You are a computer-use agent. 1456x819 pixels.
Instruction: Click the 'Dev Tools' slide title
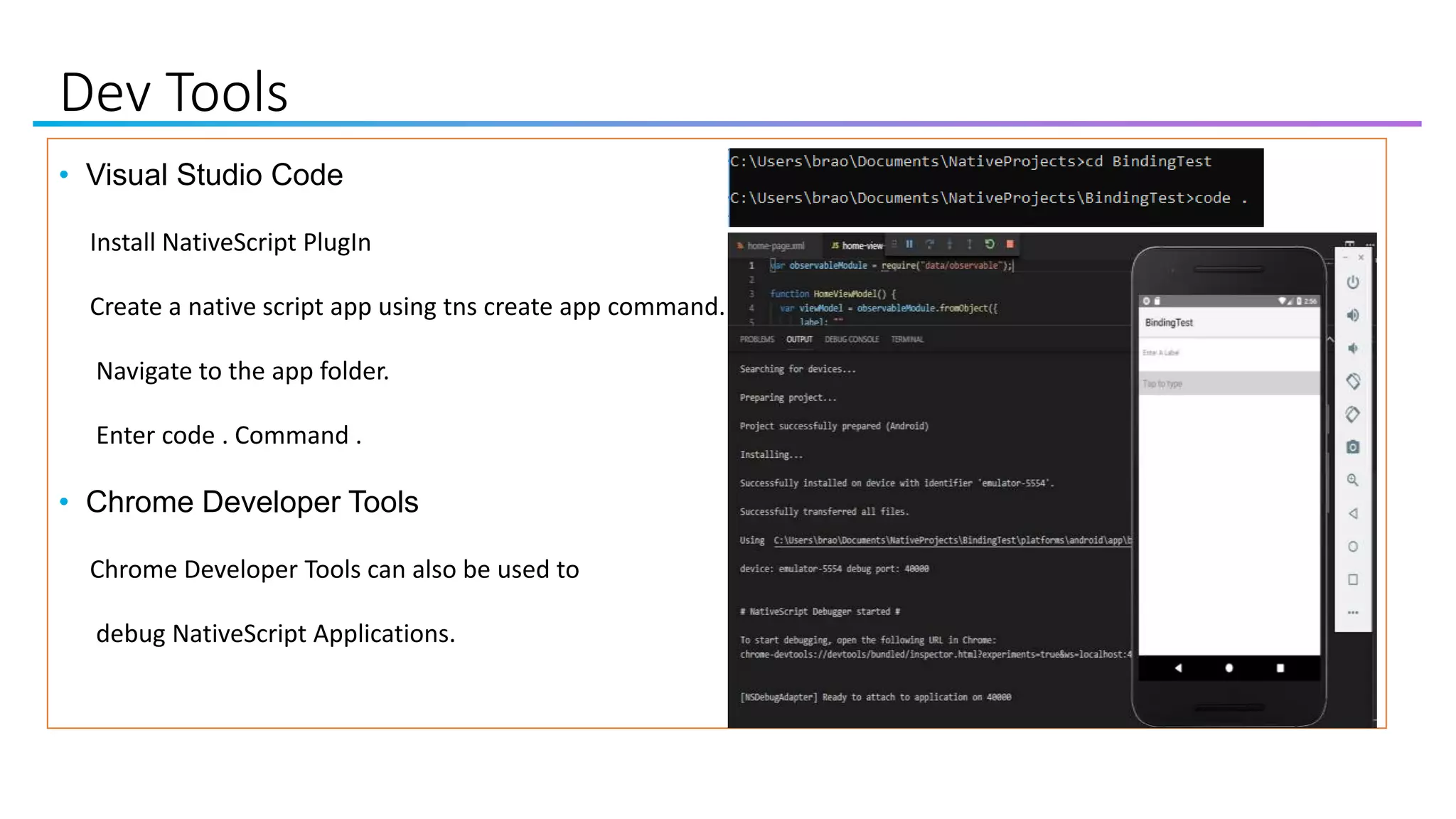point(174,92)
